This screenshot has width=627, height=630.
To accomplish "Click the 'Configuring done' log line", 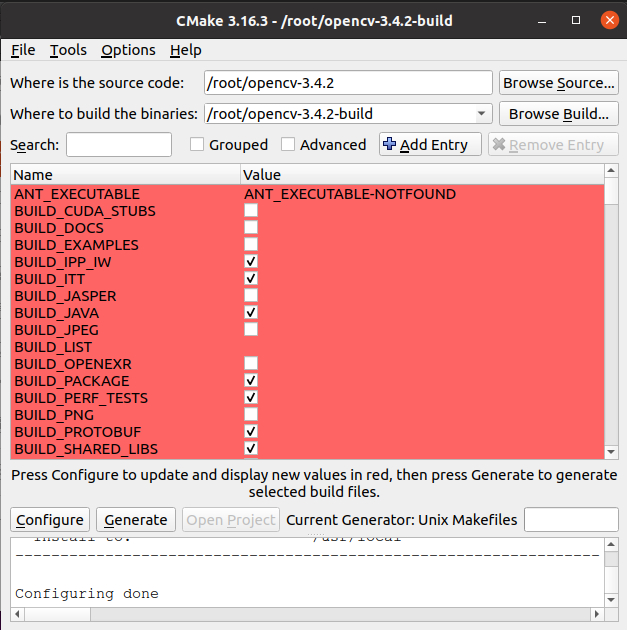I will pyautogui.click(x=87, y=593).
